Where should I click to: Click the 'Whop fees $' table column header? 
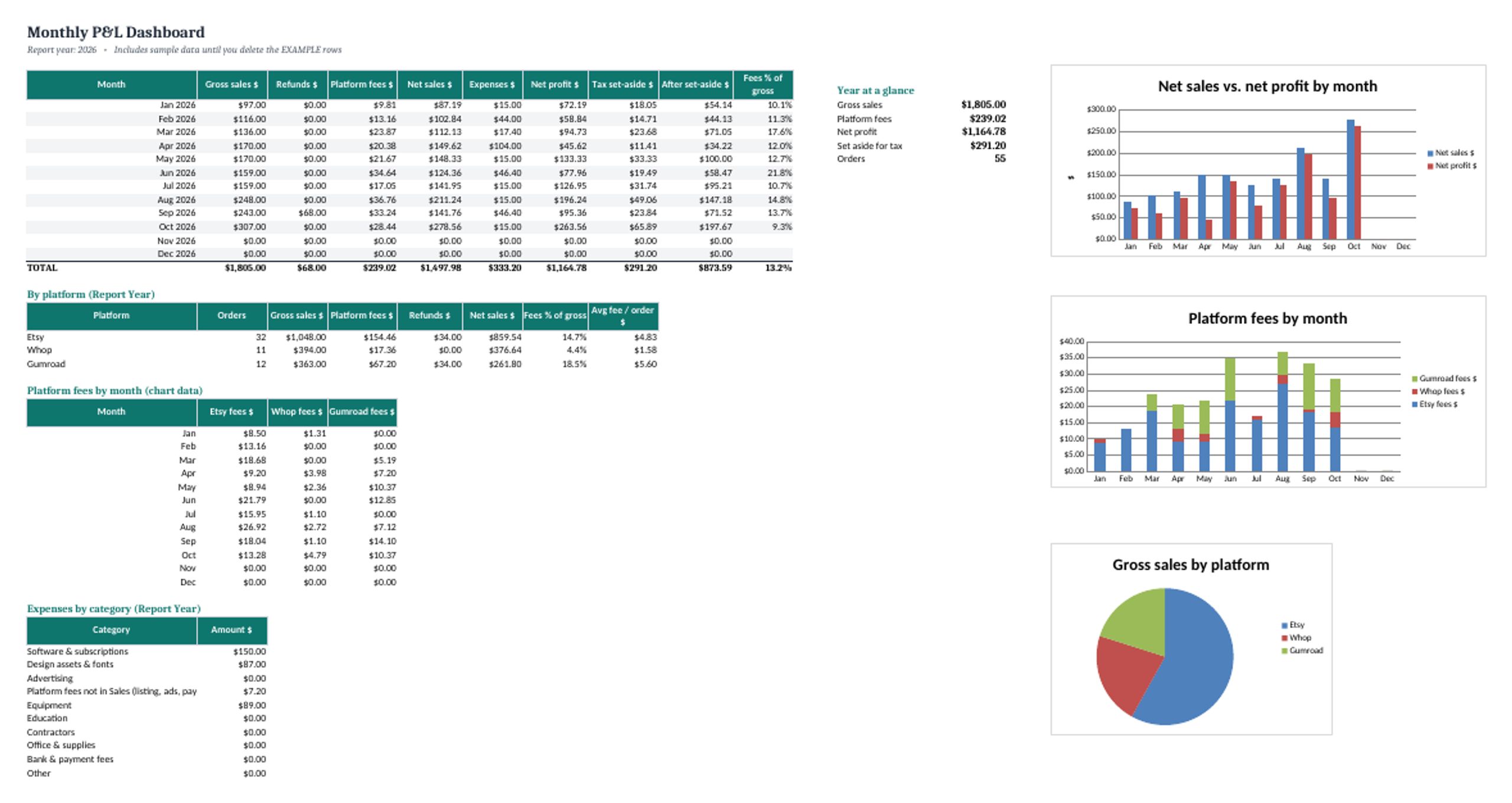(297, 412)
